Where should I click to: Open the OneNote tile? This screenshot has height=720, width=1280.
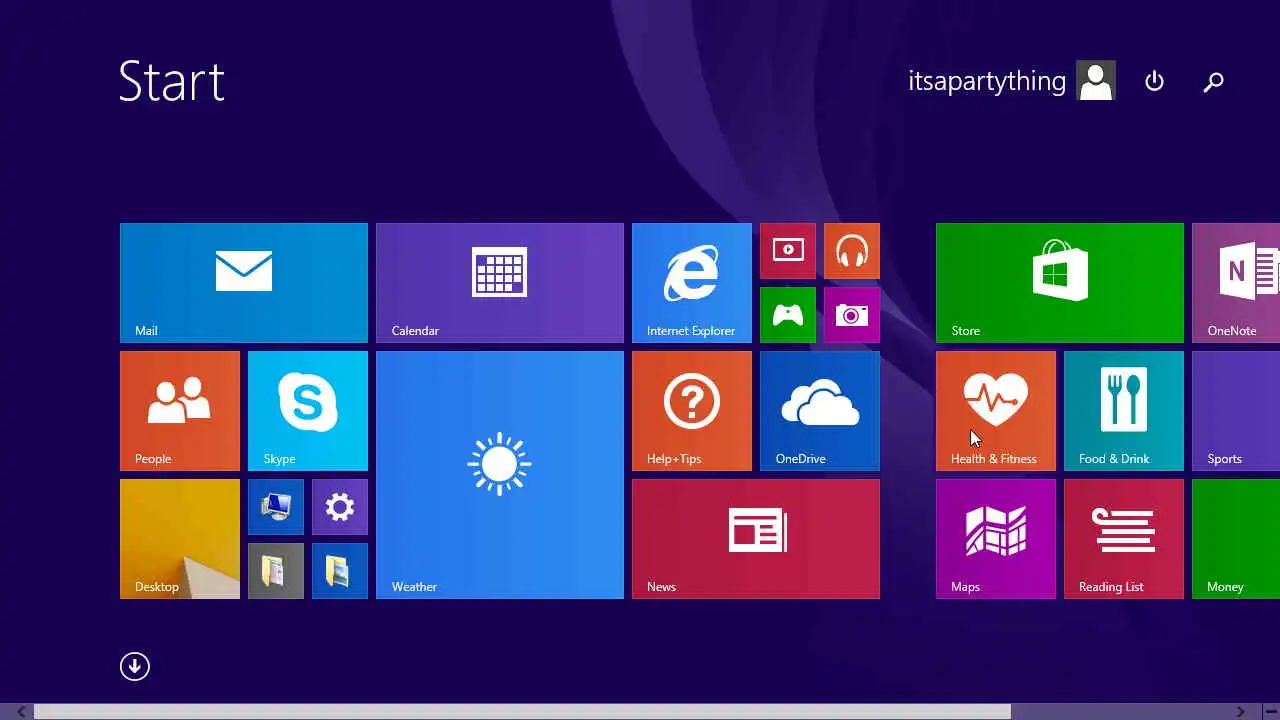pos(1236,283)
